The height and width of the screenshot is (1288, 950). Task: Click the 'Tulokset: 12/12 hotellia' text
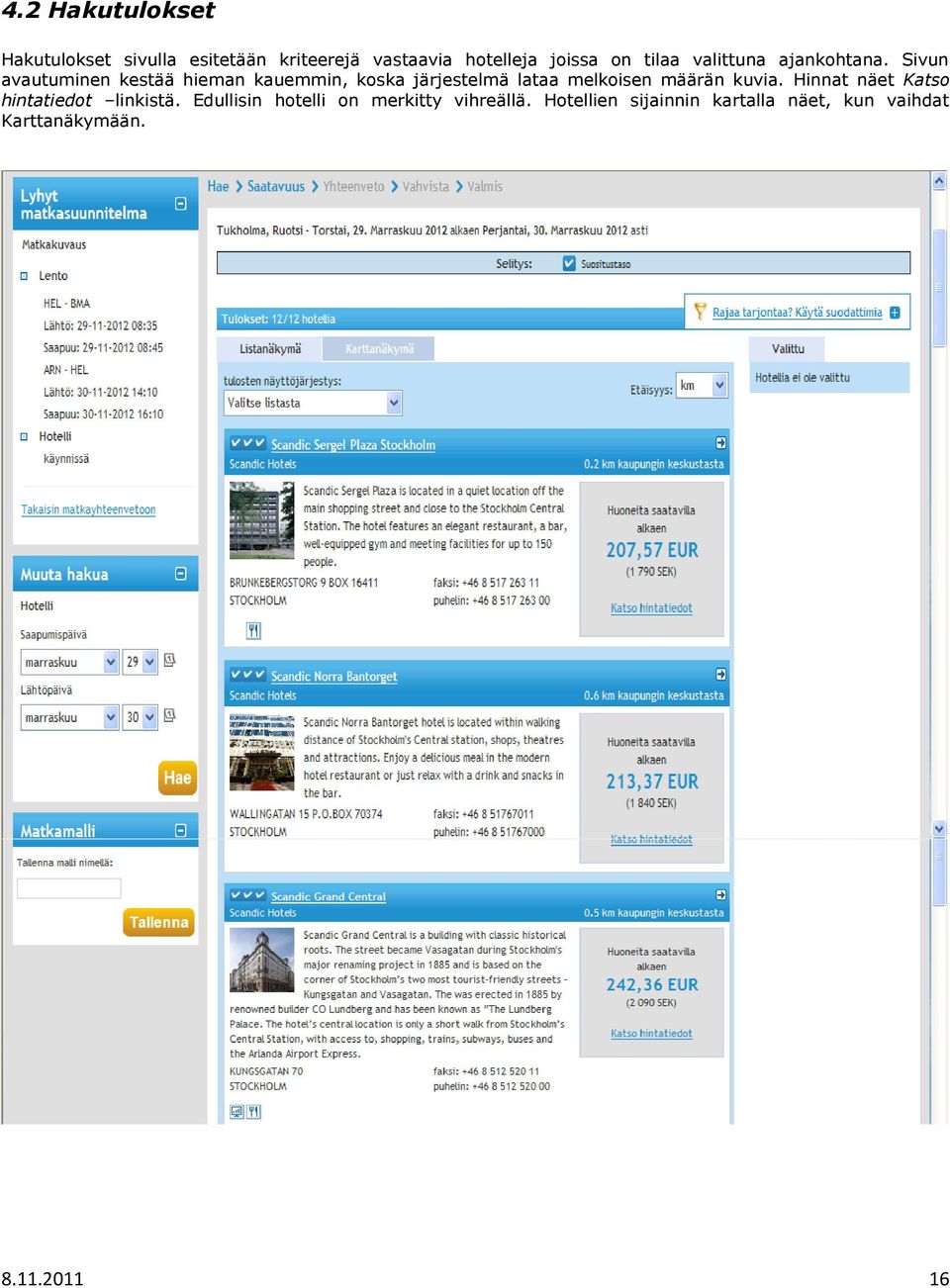(x=278, y=319)
